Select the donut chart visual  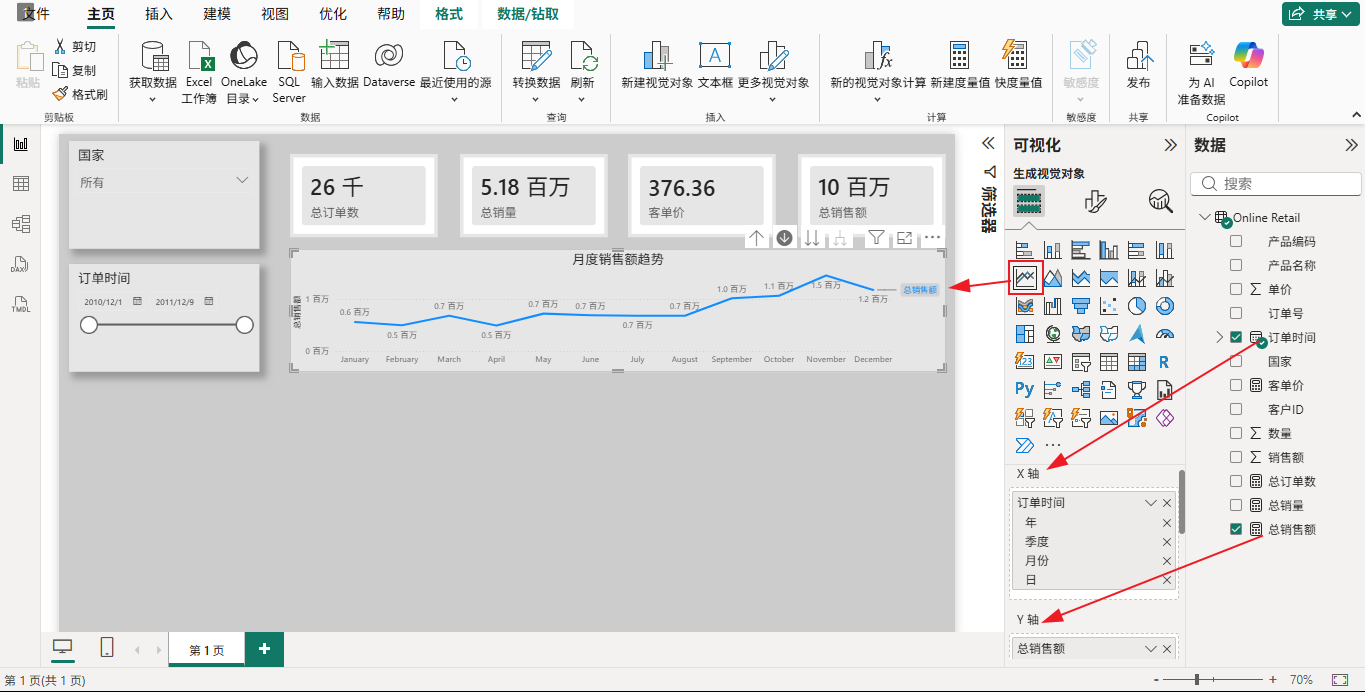click(x=1165, y=305)
